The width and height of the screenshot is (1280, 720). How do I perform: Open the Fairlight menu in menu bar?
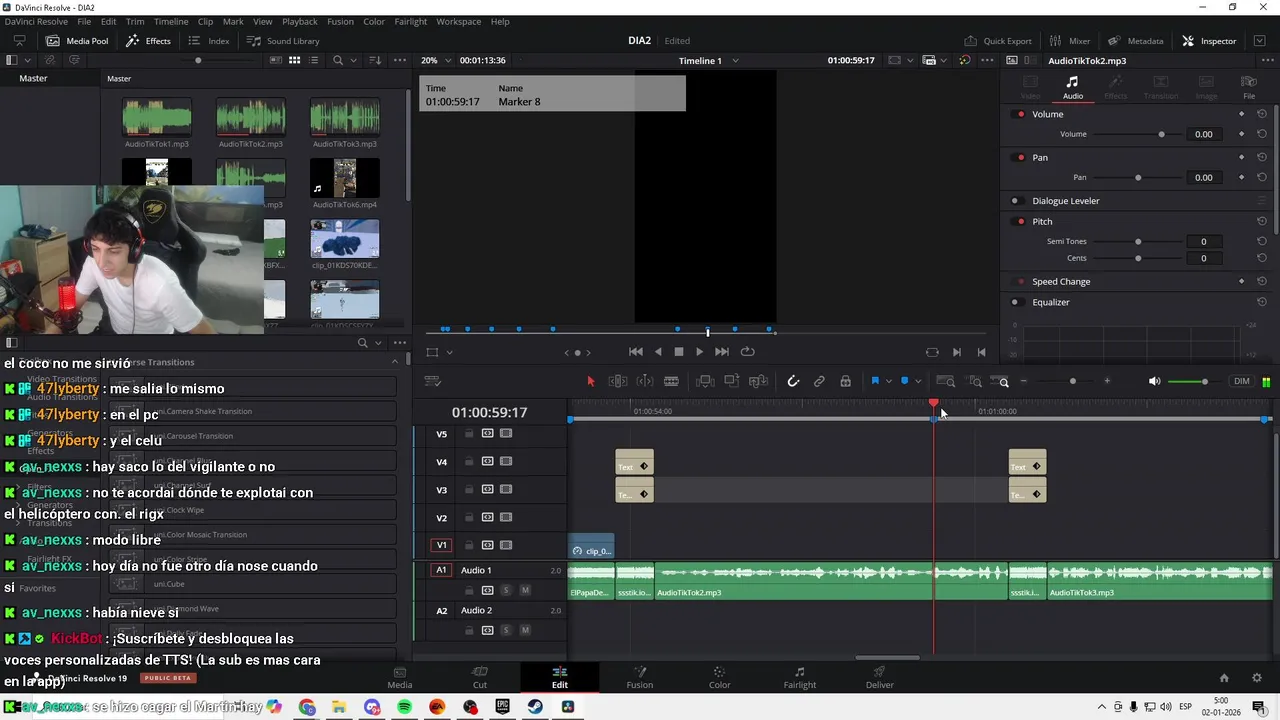click(411, 21)
